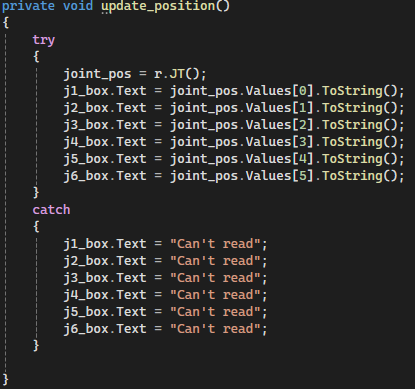Click "Can't read" string on j4_box line

point(215,295)
